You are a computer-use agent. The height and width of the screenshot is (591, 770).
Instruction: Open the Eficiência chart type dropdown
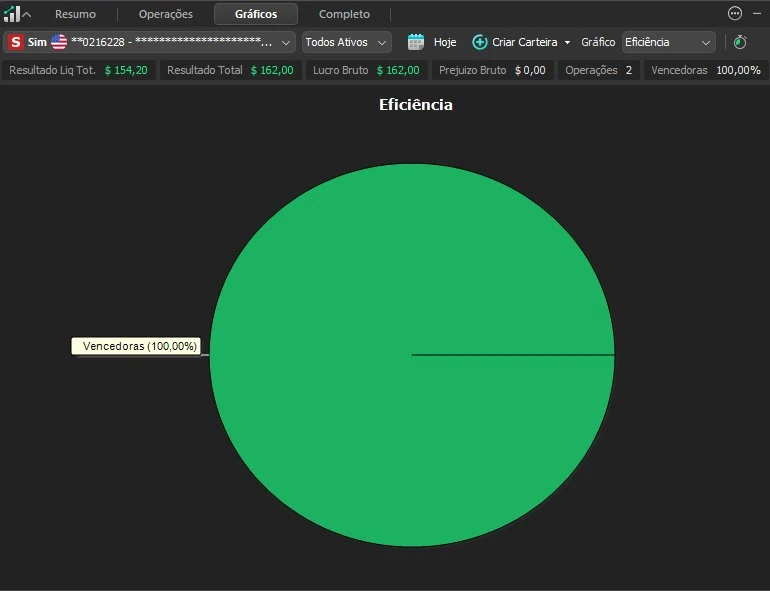668,42
